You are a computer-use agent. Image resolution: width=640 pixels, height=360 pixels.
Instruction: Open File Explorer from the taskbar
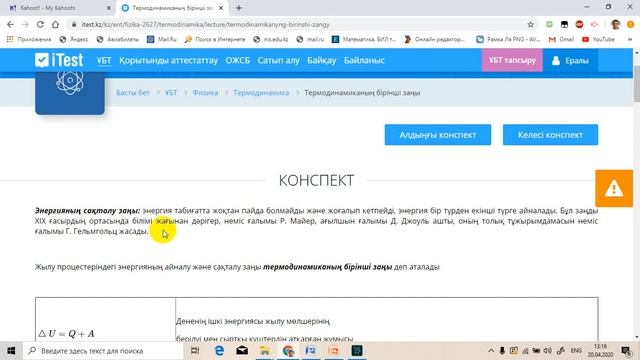(x=265, y=351)
